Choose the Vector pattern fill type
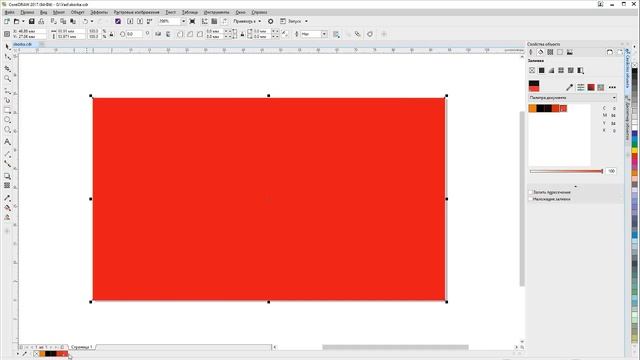Viewport: 640px width, 360px height. (x=561, y=71)
